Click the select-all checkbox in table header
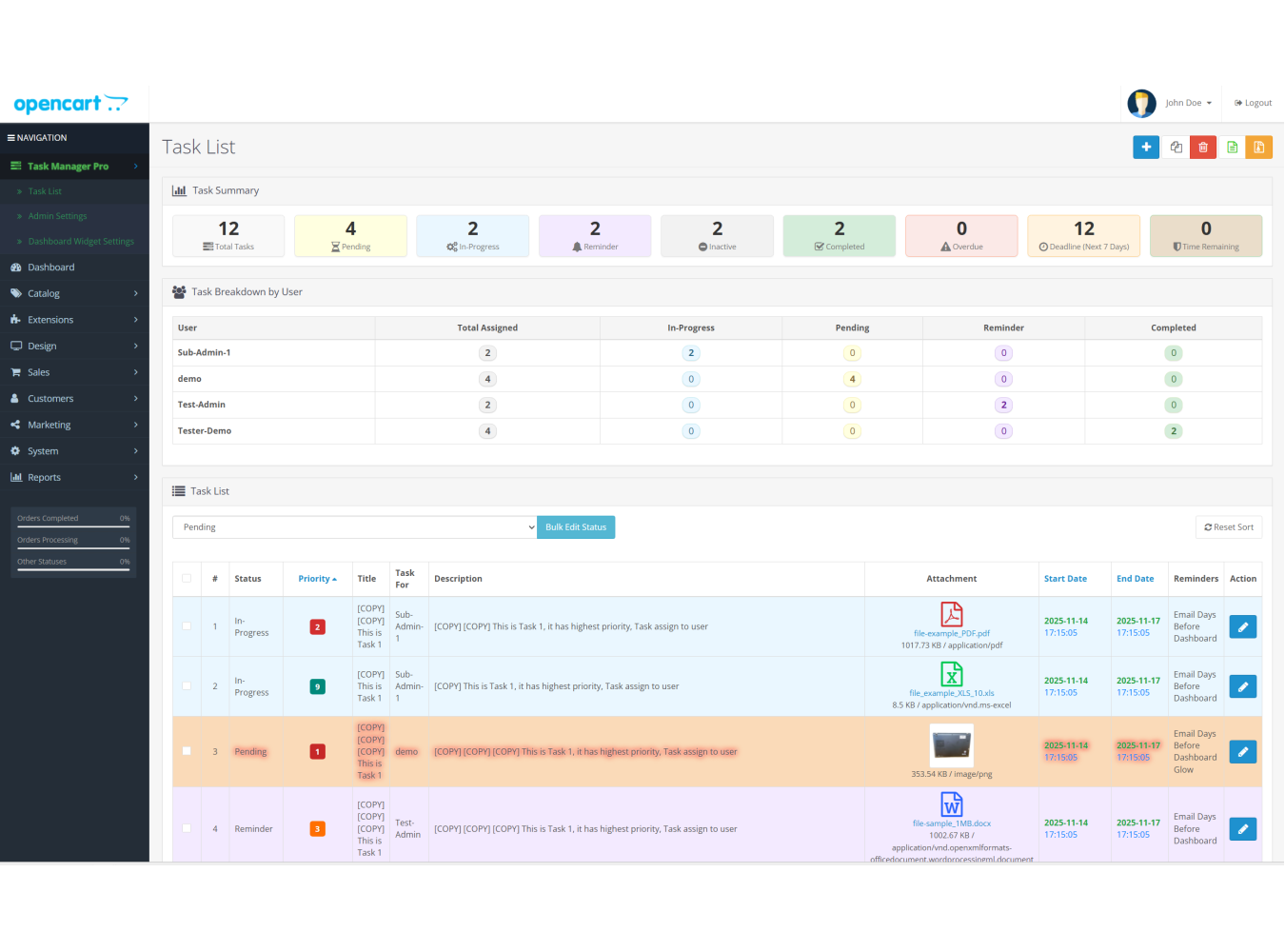The height and width of the screenshot is (952, 1285). [187, 578]
